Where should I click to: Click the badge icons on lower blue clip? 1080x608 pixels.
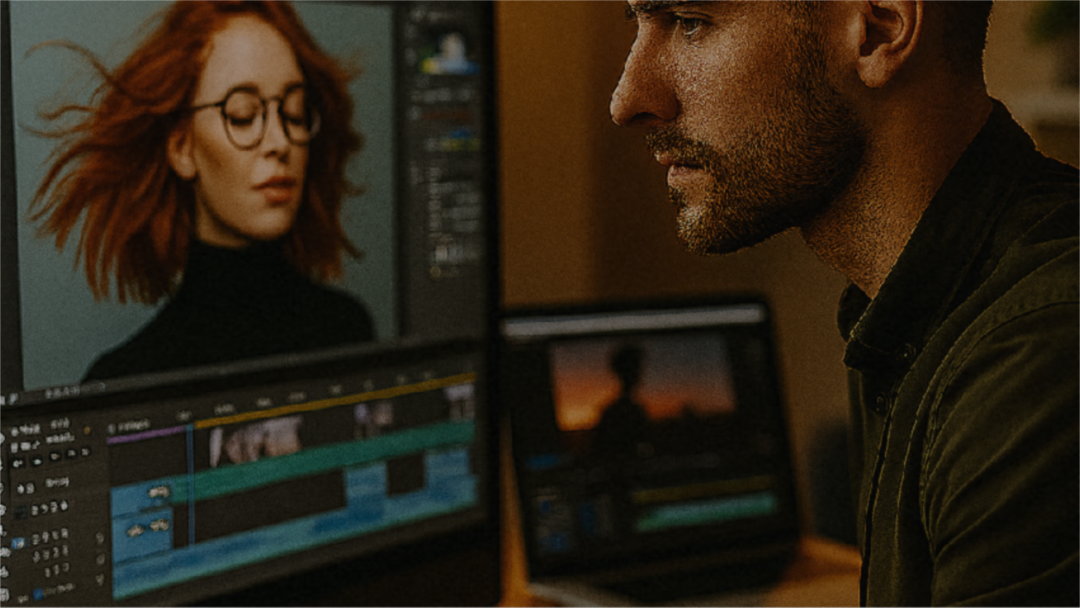coord(148,526)
